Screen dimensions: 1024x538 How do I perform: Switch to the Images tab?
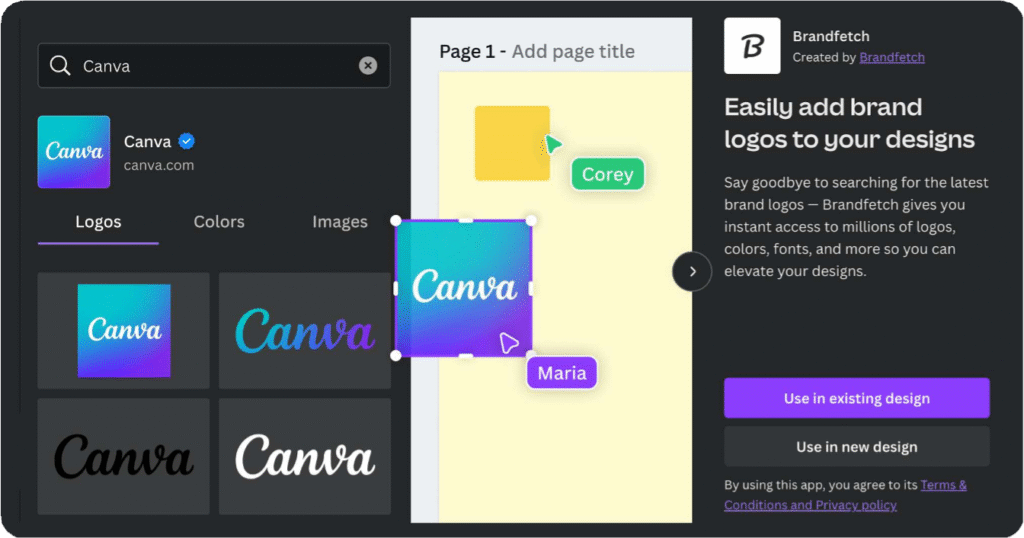[340, 222]
